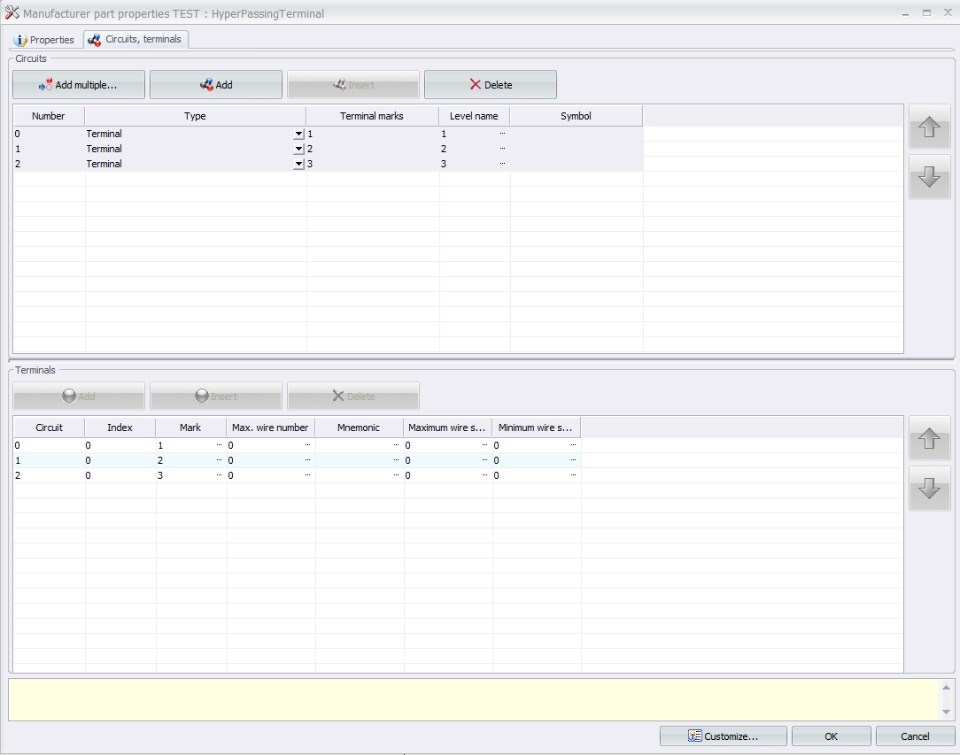Open Mnemonic ellipsis for terminal circuit 2
The height and width of the screenshot is (755, 960).
396,475
